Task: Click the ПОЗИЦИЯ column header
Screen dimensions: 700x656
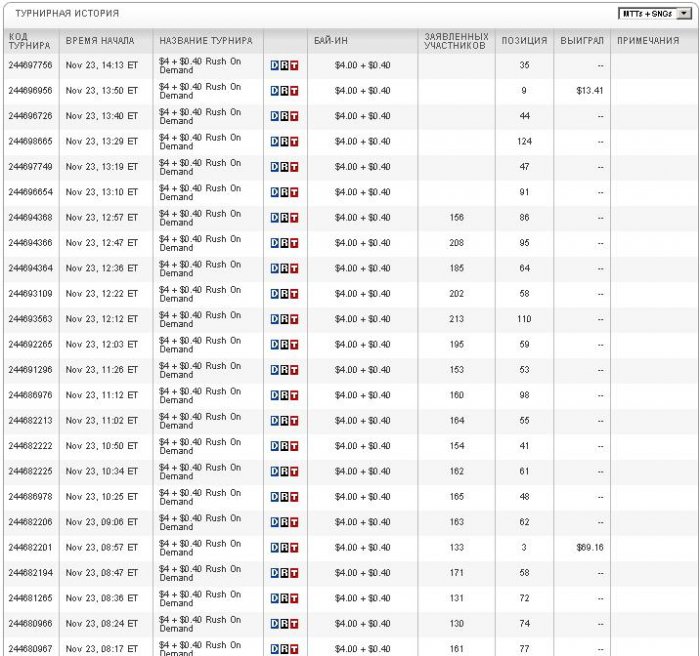Action: 524,41
